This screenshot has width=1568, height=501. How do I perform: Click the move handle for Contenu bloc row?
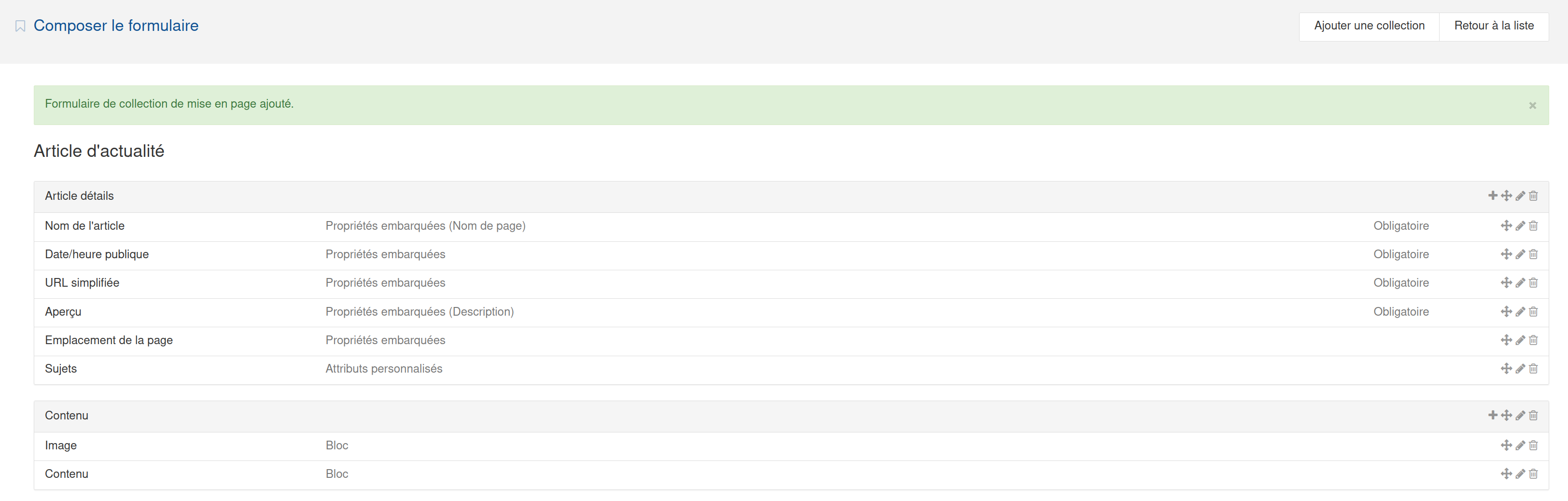(1506, 473)
